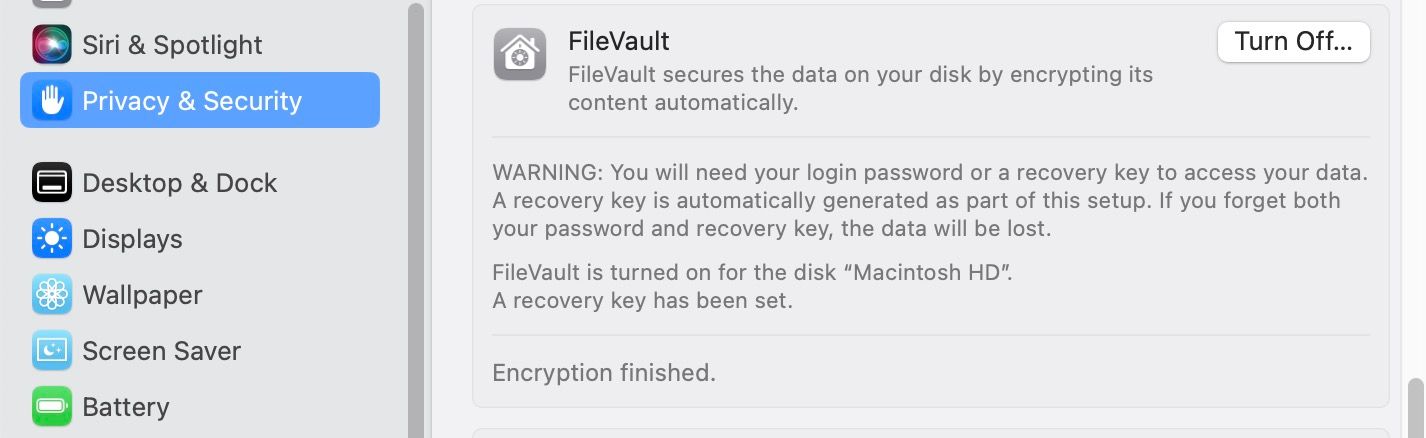
Task: Open the Siri & Spotlight text label
Action: click(172, 45)
